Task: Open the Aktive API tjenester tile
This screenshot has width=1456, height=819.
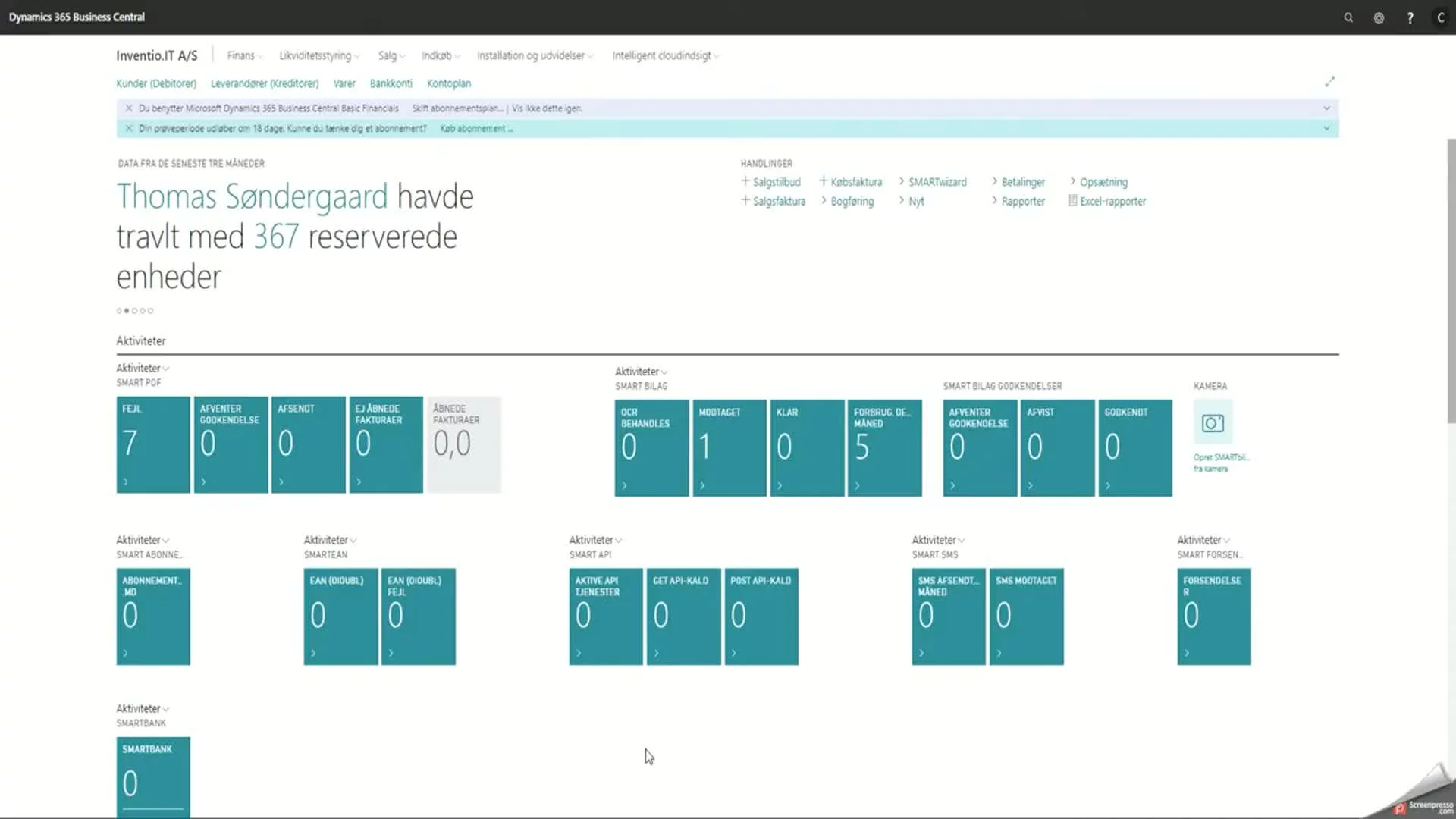Action: (606, 617)
